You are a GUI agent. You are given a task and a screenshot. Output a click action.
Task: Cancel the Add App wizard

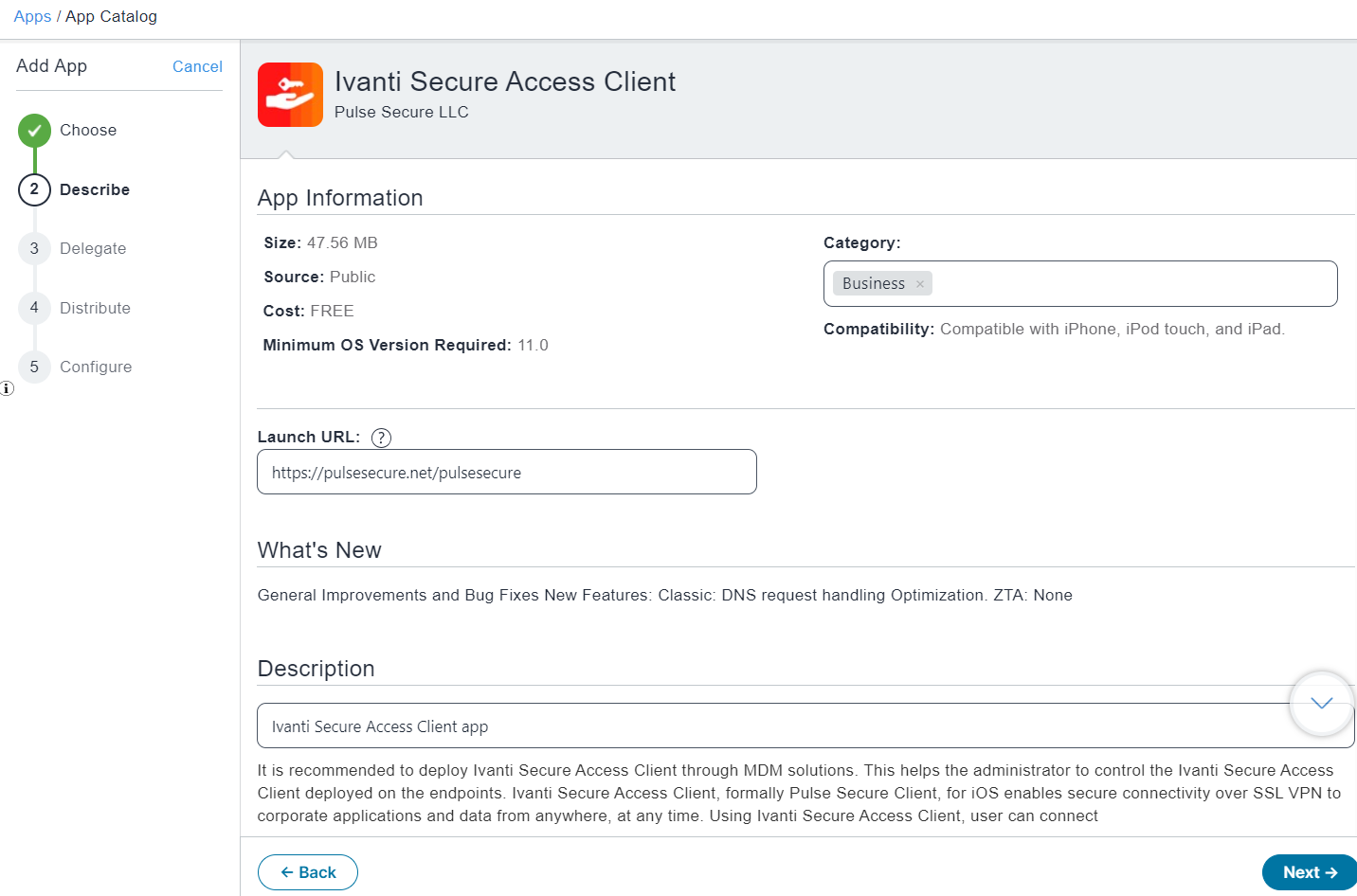point(197,66)
